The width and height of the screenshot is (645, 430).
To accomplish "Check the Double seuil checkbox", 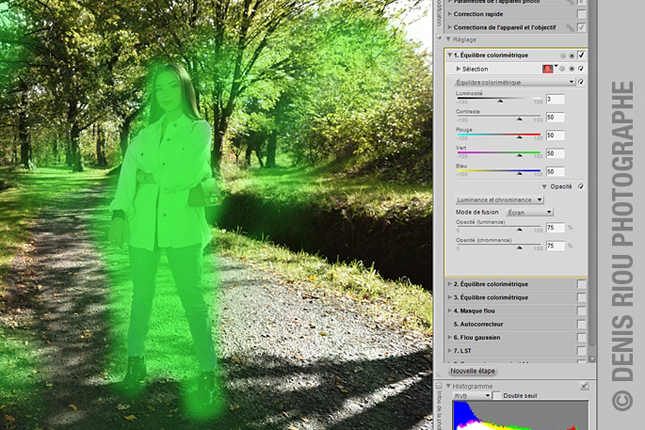I will click(497, 397).
